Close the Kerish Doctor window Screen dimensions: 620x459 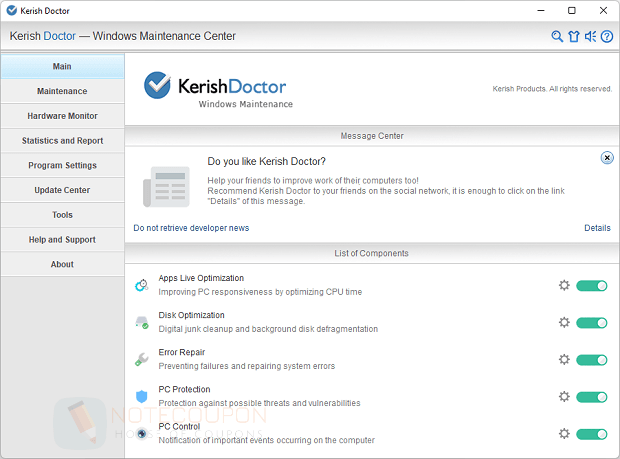coord(603,11)
